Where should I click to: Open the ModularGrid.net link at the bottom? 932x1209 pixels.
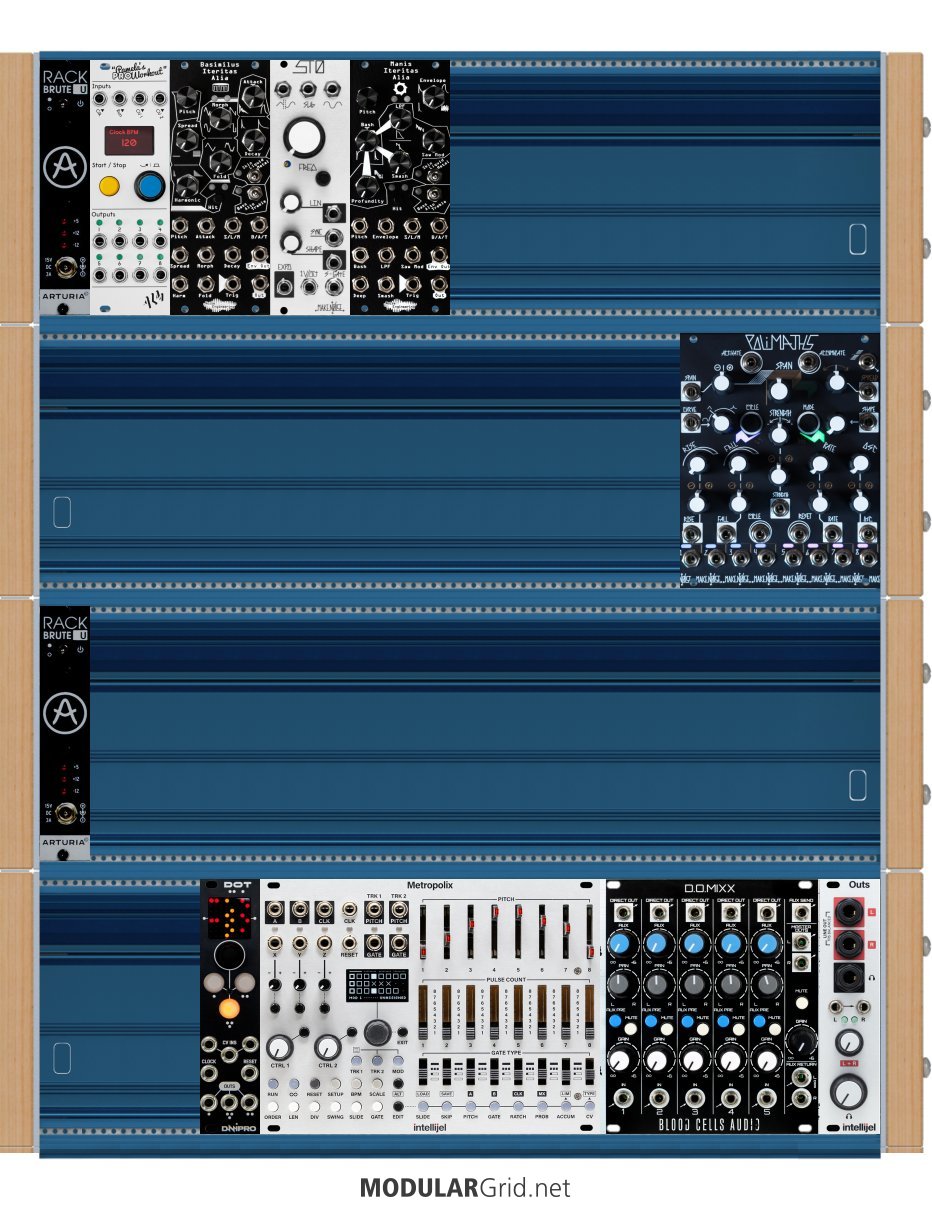[x=465, y=1188]
